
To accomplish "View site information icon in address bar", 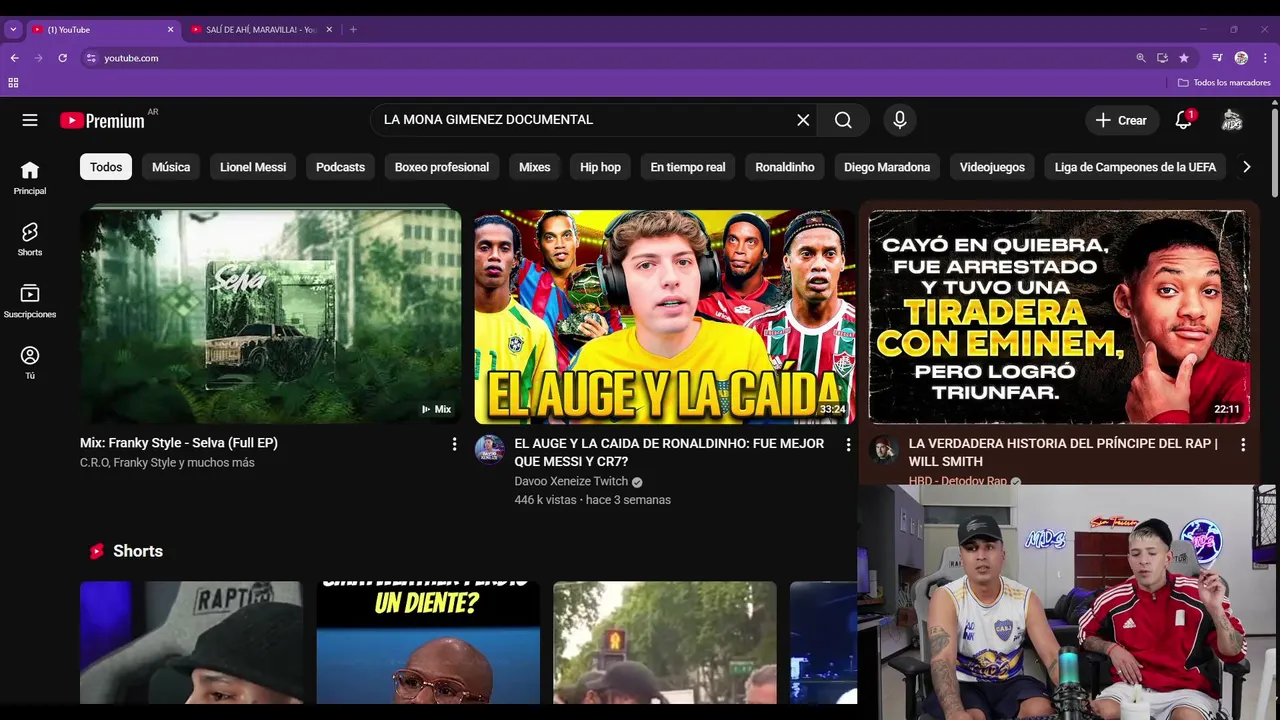I will [x=91, y=58].
